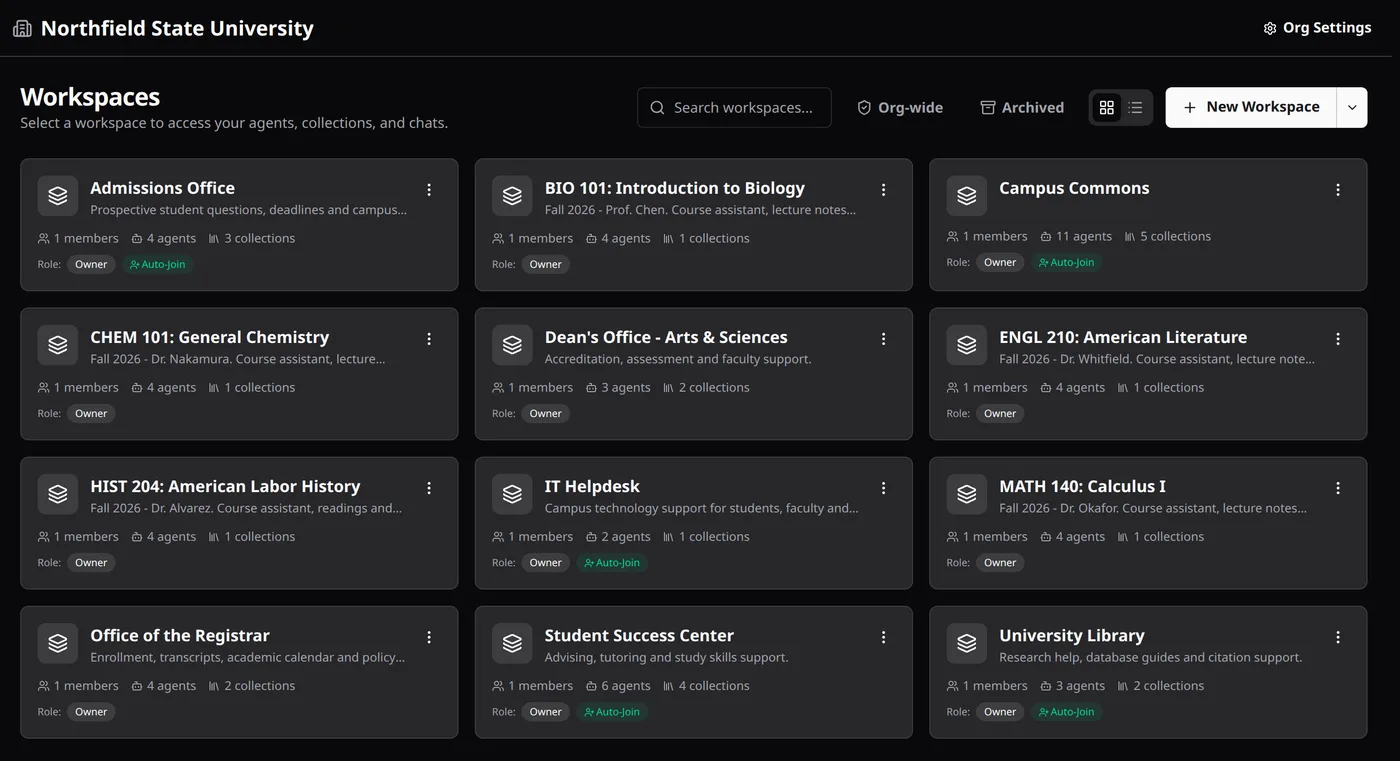
Task: Open more options for Office of the Registrar
Action: (x=429, y=637)
